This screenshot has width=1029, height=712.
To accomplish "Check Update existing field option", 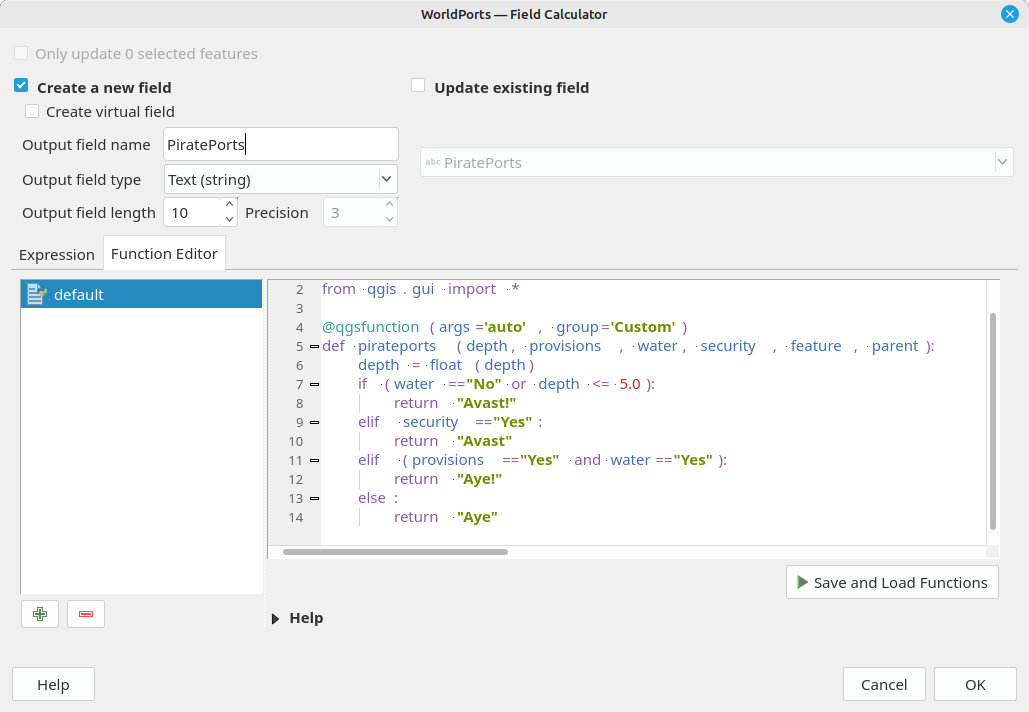I will click(x=419, y=87).
